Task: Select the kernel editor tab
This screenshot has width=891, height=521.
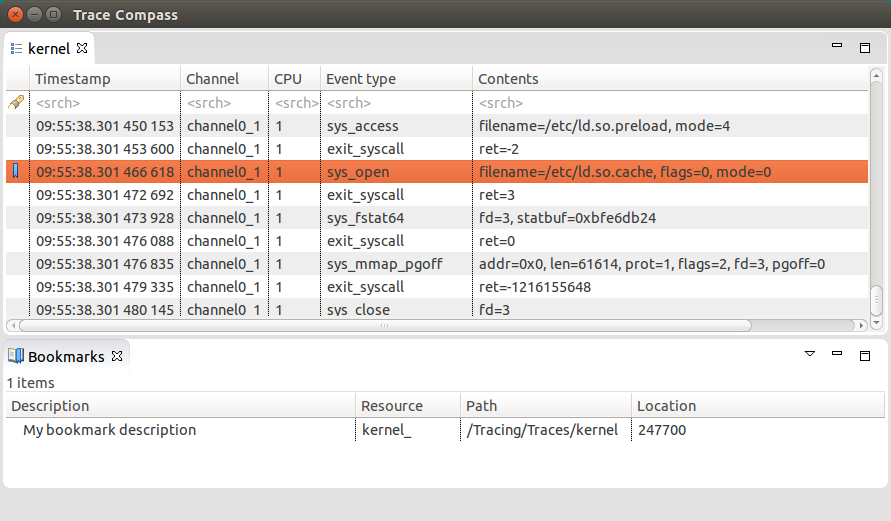Action: pyautogui.click(x=48, y=48)
